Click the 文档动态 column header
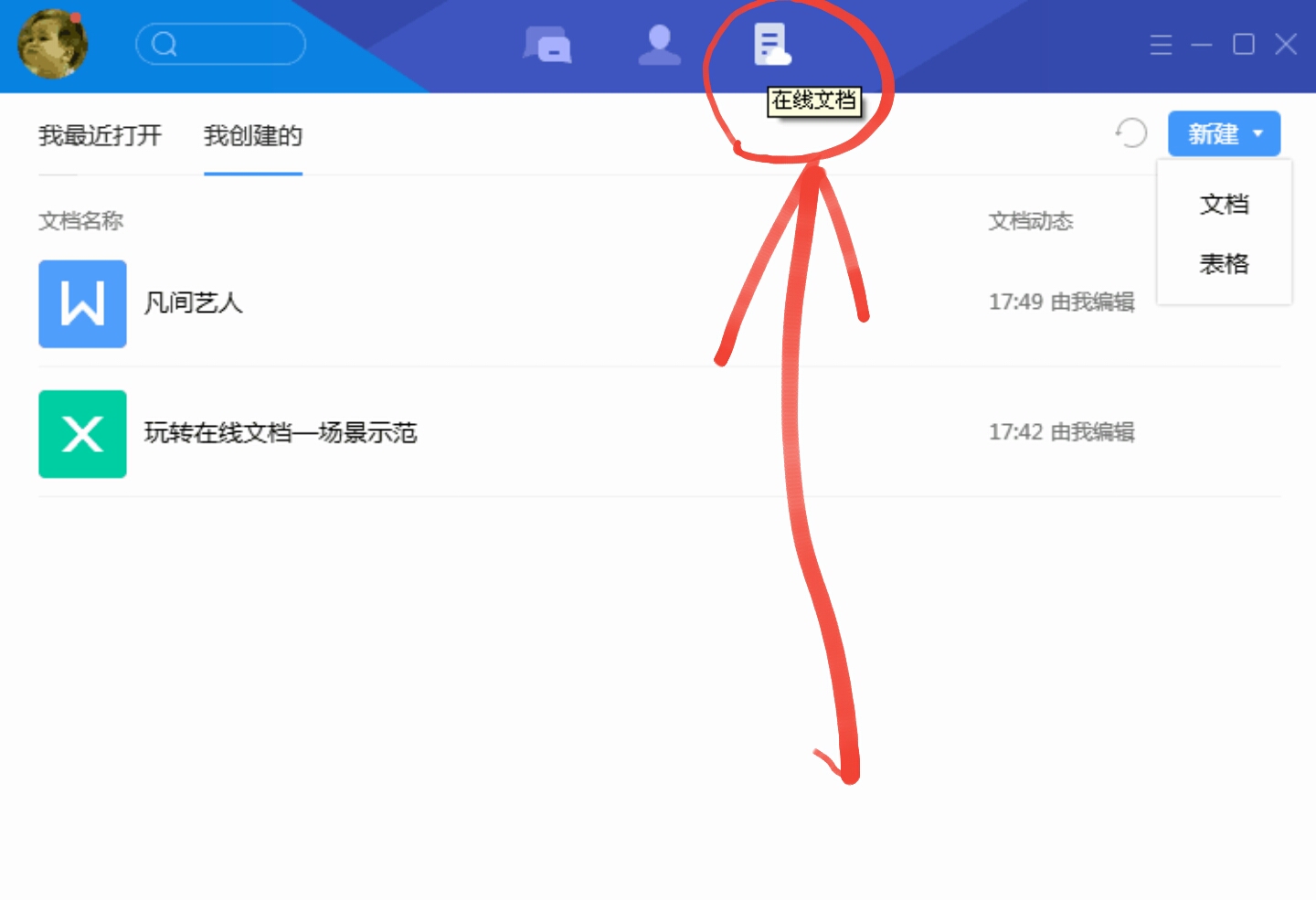The width and height of the screenshot is (1316, 900). tap(1031, 221)
